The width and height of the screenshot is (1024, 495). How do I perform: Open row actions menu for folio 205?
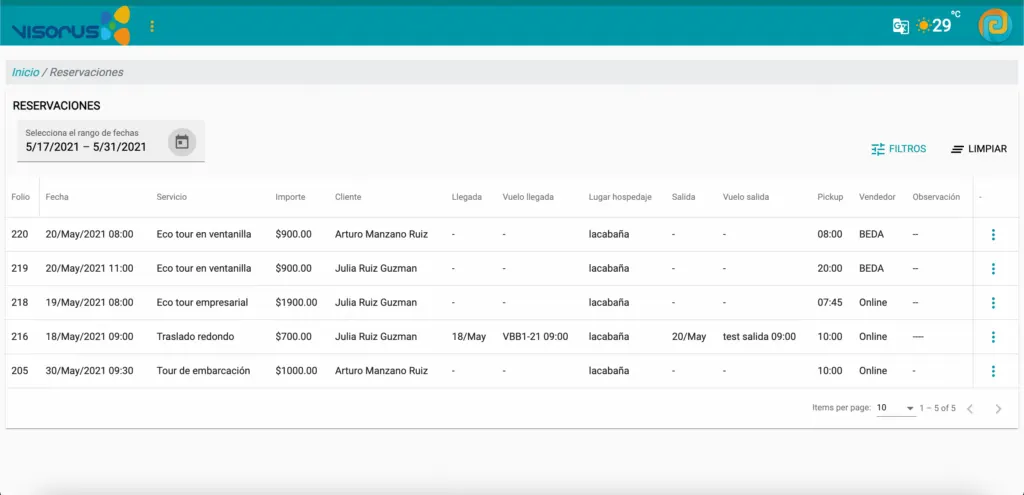(x=993, y=371)
